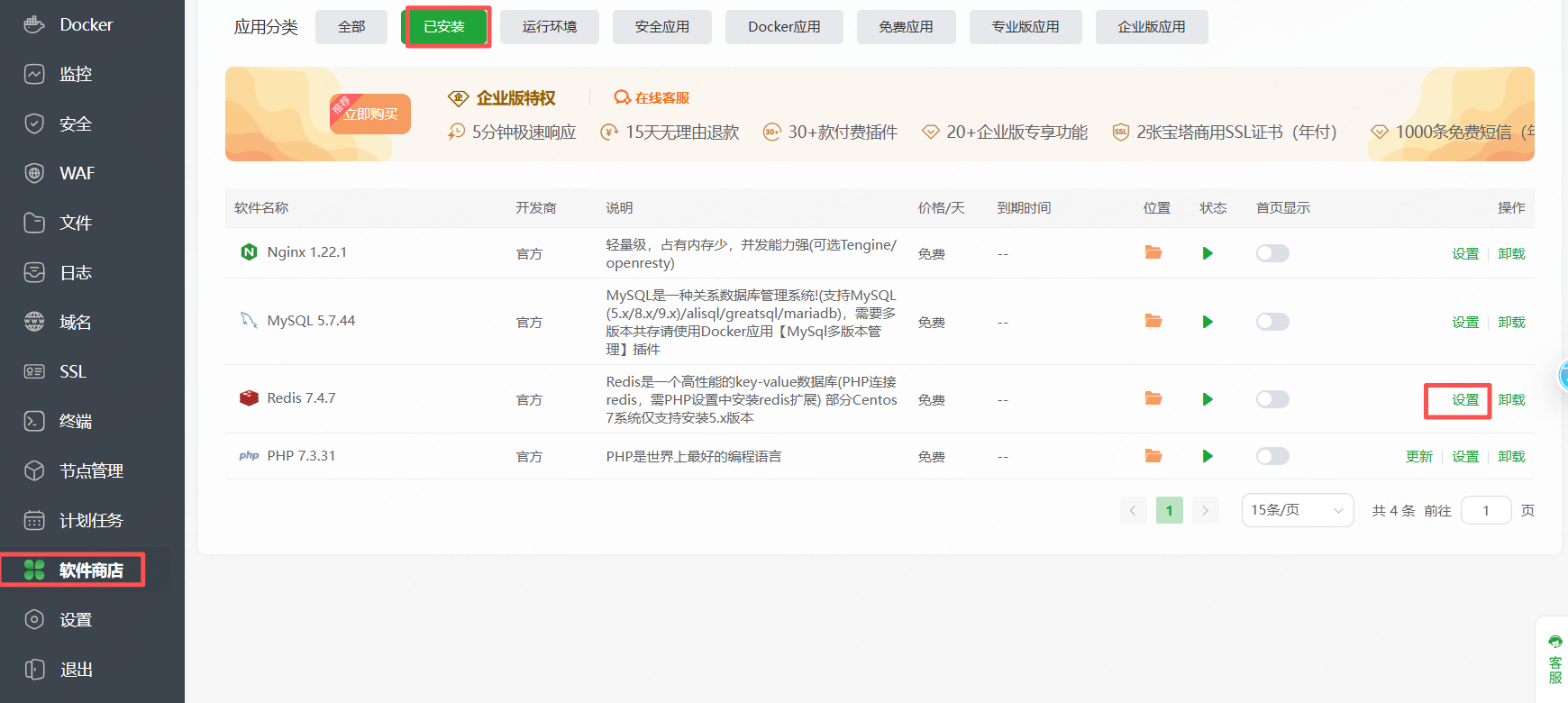Click Nginx 卸载 link

[x=1512, y=253]
